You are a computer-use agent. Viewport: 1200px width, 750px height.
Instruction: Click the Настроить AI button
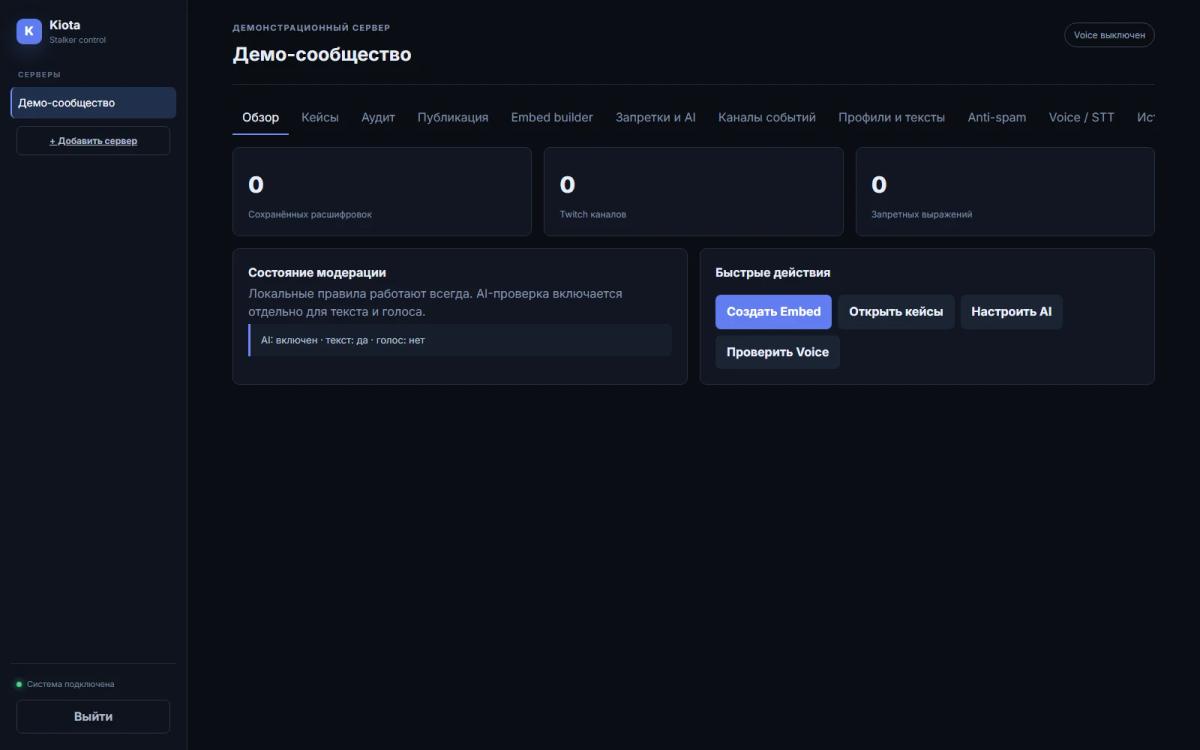pyautogui.click(x=1011, y=312)
